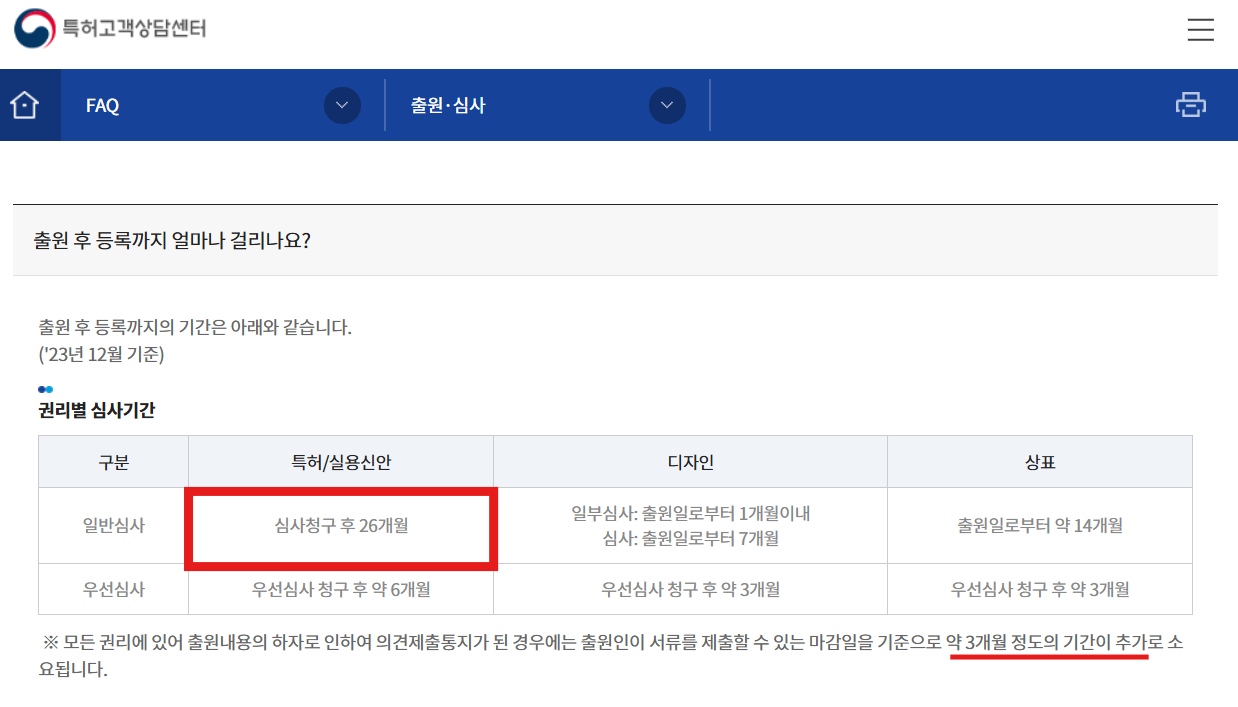
Task: Open the FAQ dropdown arrow circle
Action: pyautogui.click(x=342, y=104)
